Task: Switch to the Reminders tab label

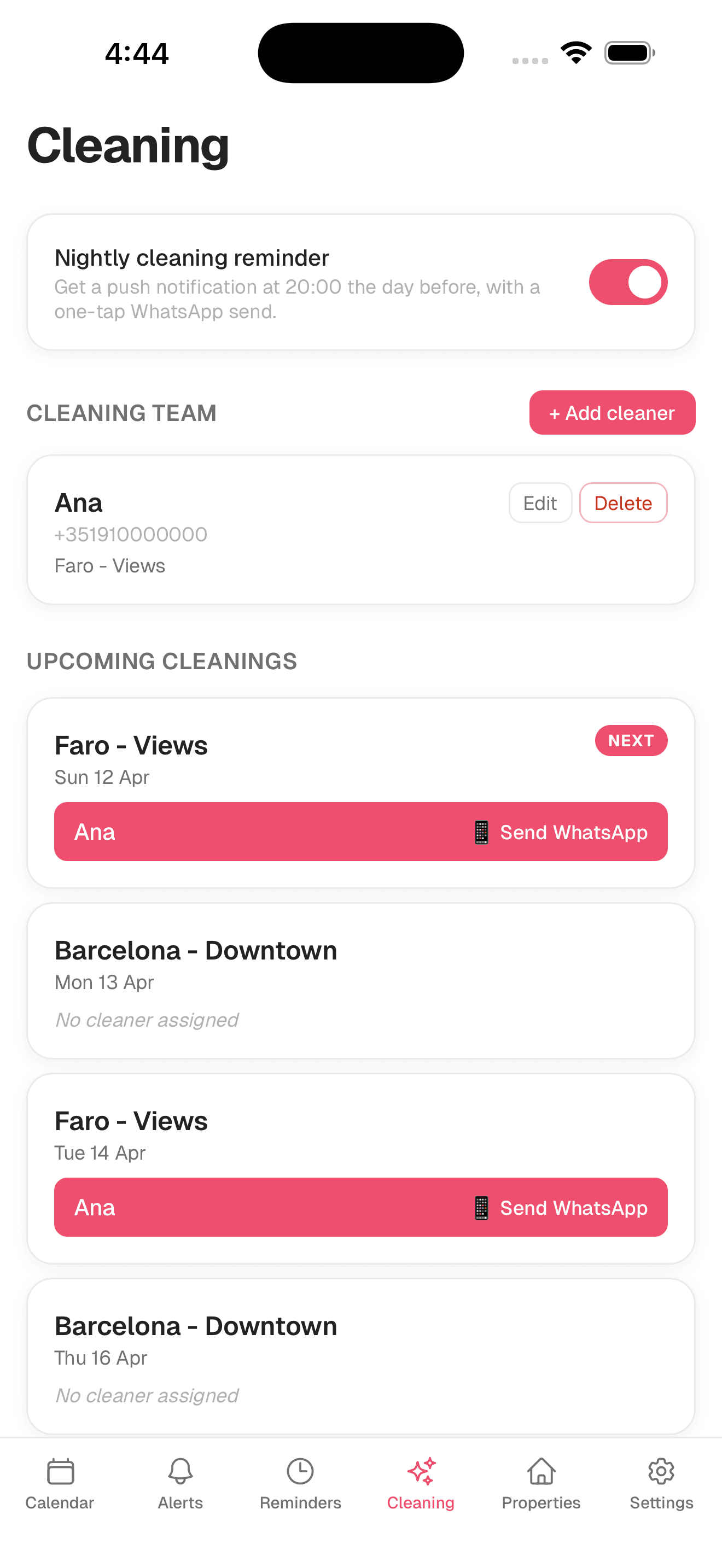Action: 300,1503
